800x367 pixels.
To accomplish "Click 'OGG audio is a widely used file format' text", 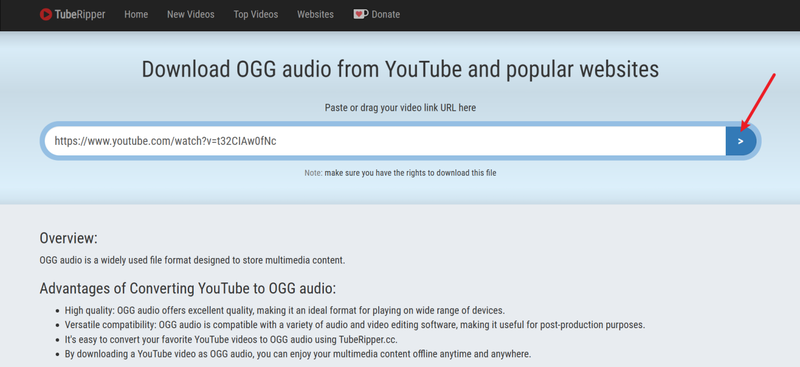I will [x=192, y=260].
